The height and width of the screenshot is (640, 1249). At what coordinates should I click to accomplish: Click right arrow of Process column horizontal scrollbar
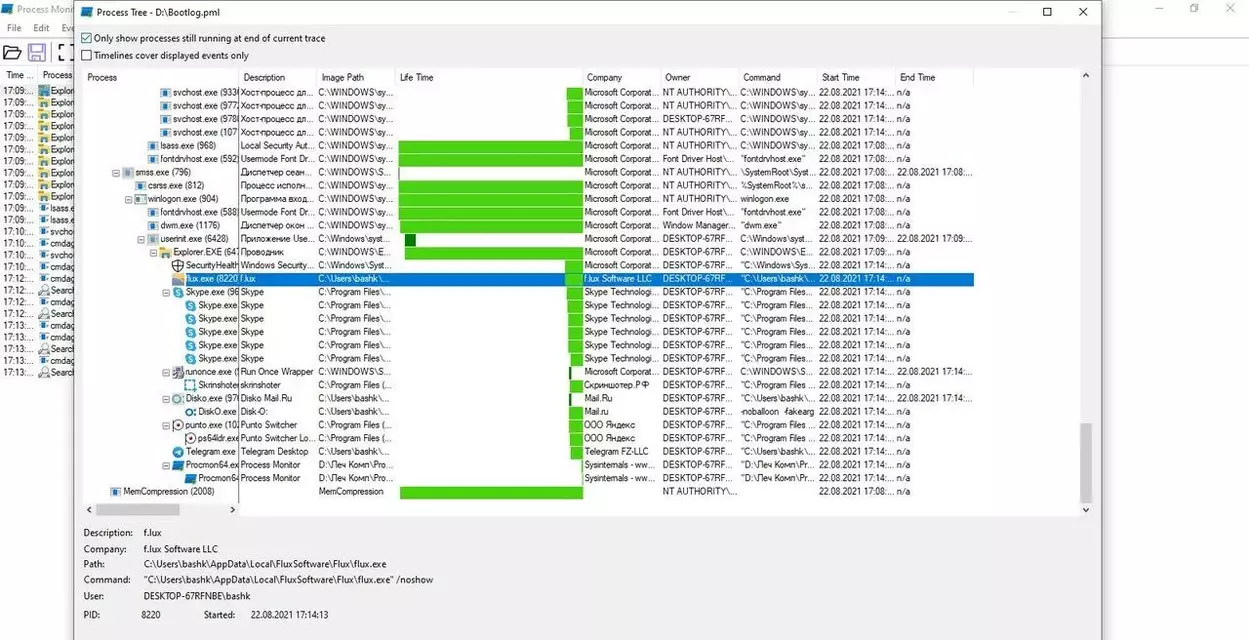[x=233, y=510]
